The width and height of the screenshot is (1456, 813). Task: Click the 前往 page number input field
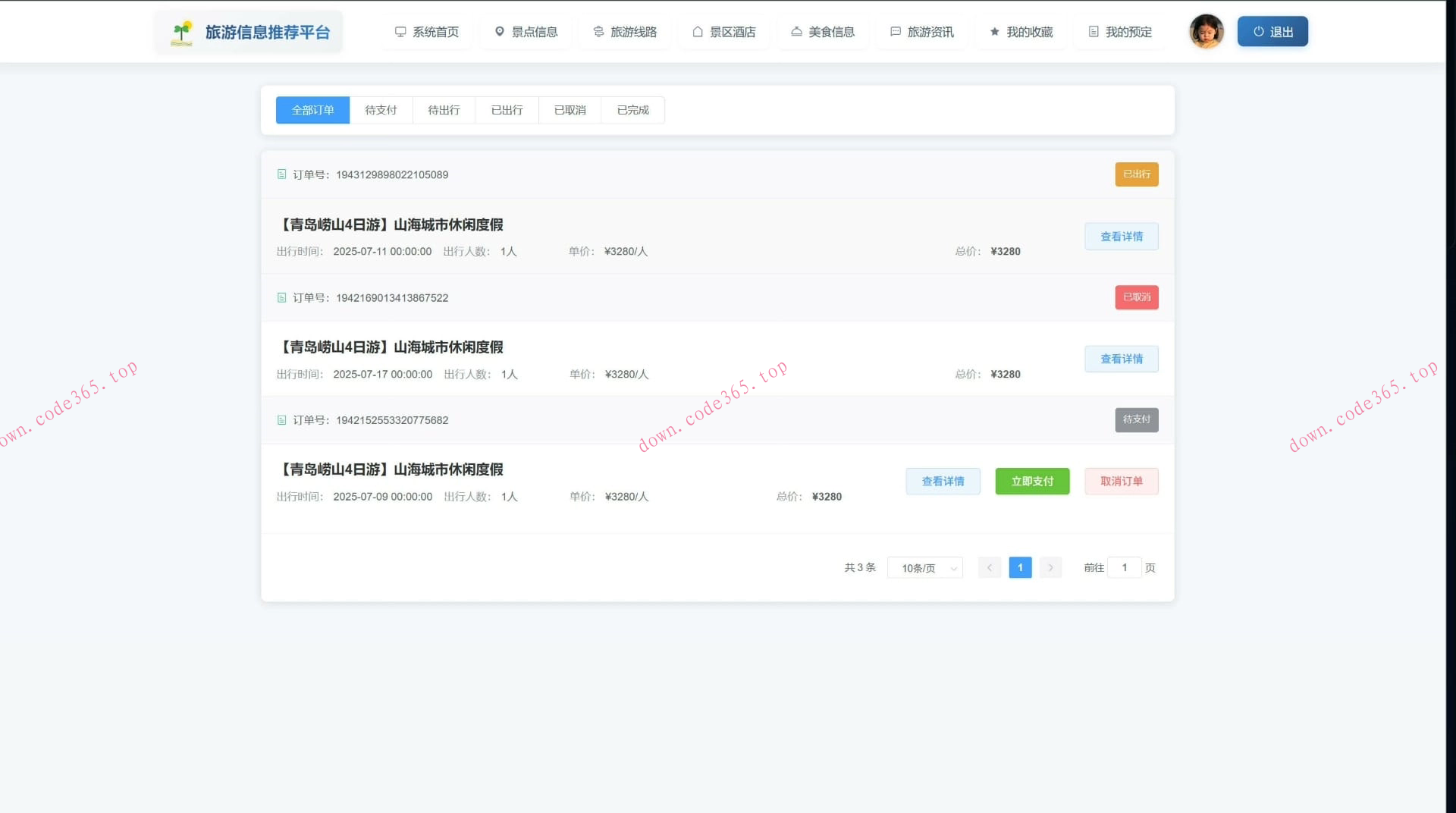(1124, 567)
